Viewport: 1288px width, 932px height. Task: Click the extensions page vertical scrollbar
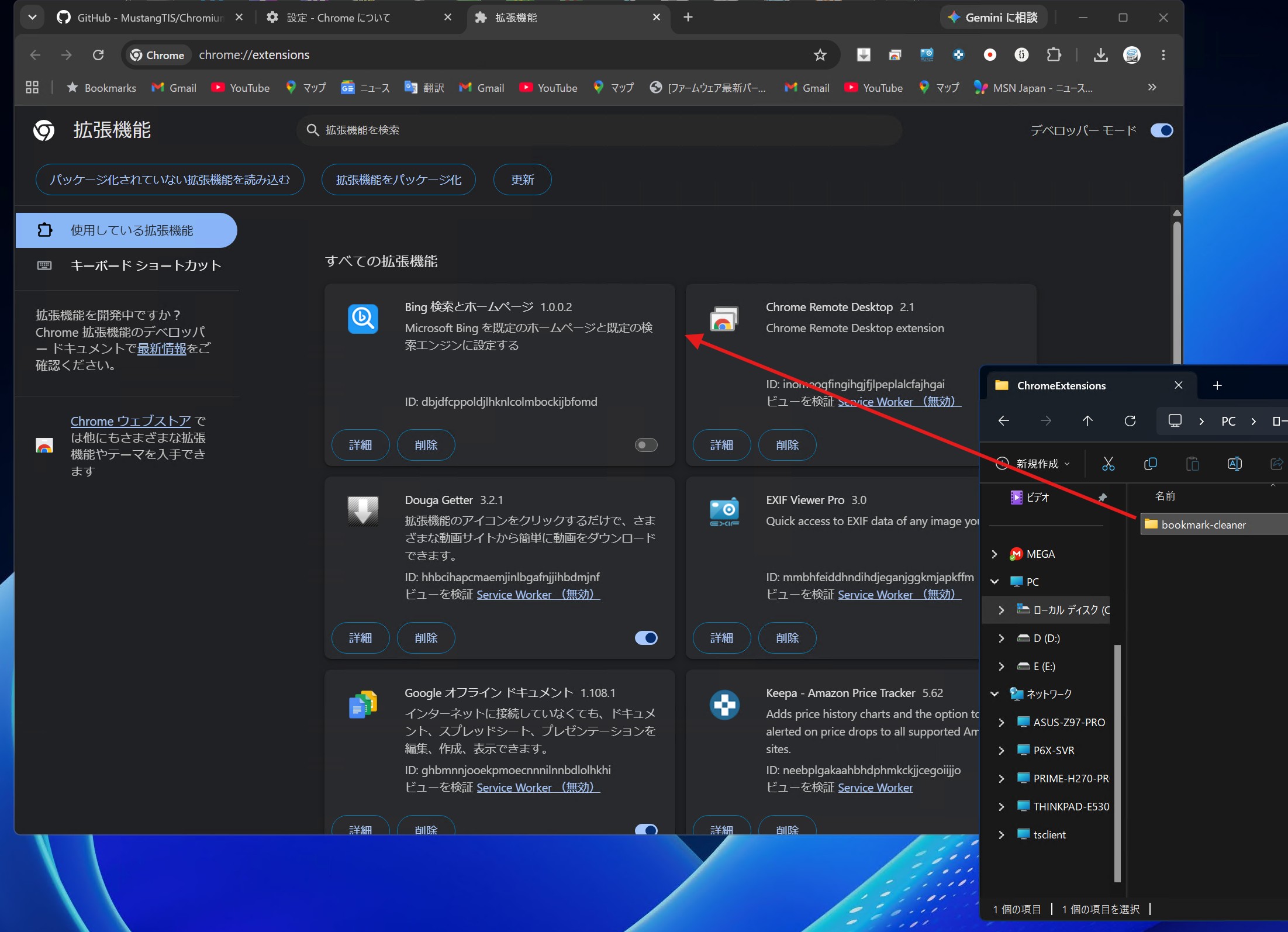point(1177,292)
